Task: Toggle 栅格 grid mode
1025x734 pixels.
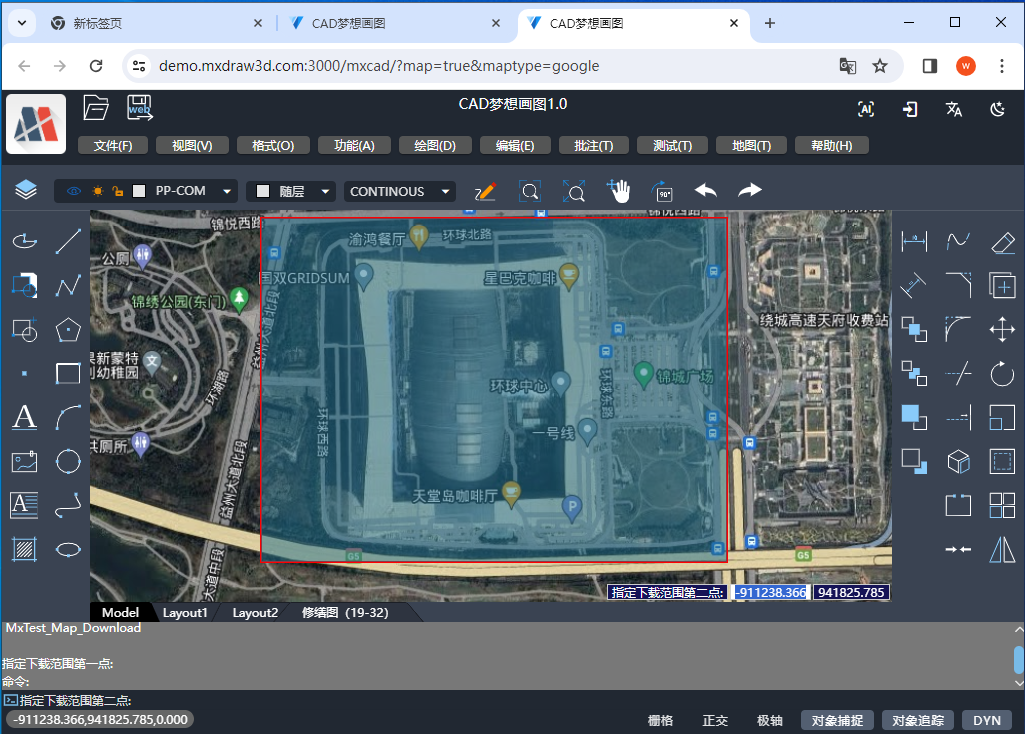Action: pos(660,720)
